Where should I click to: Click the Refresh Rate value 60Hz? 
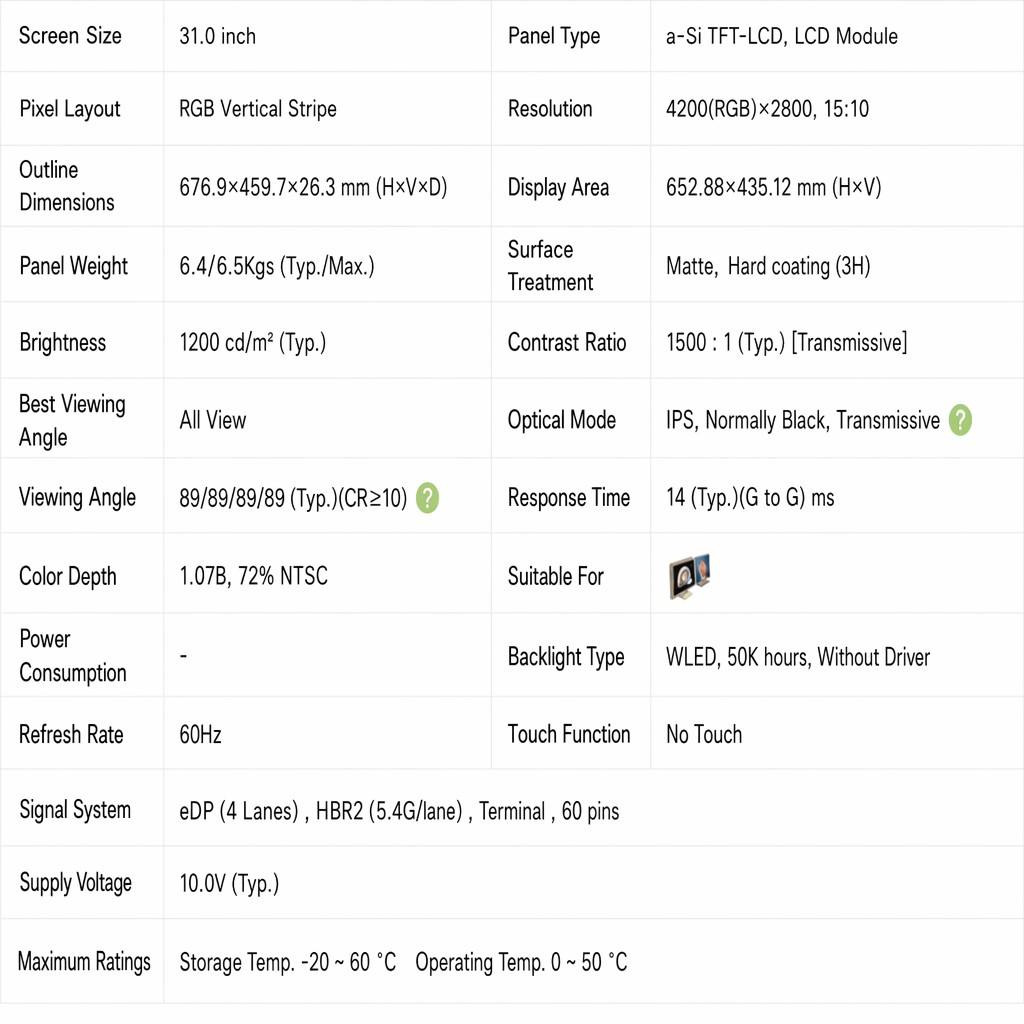(x=200, y=735)
